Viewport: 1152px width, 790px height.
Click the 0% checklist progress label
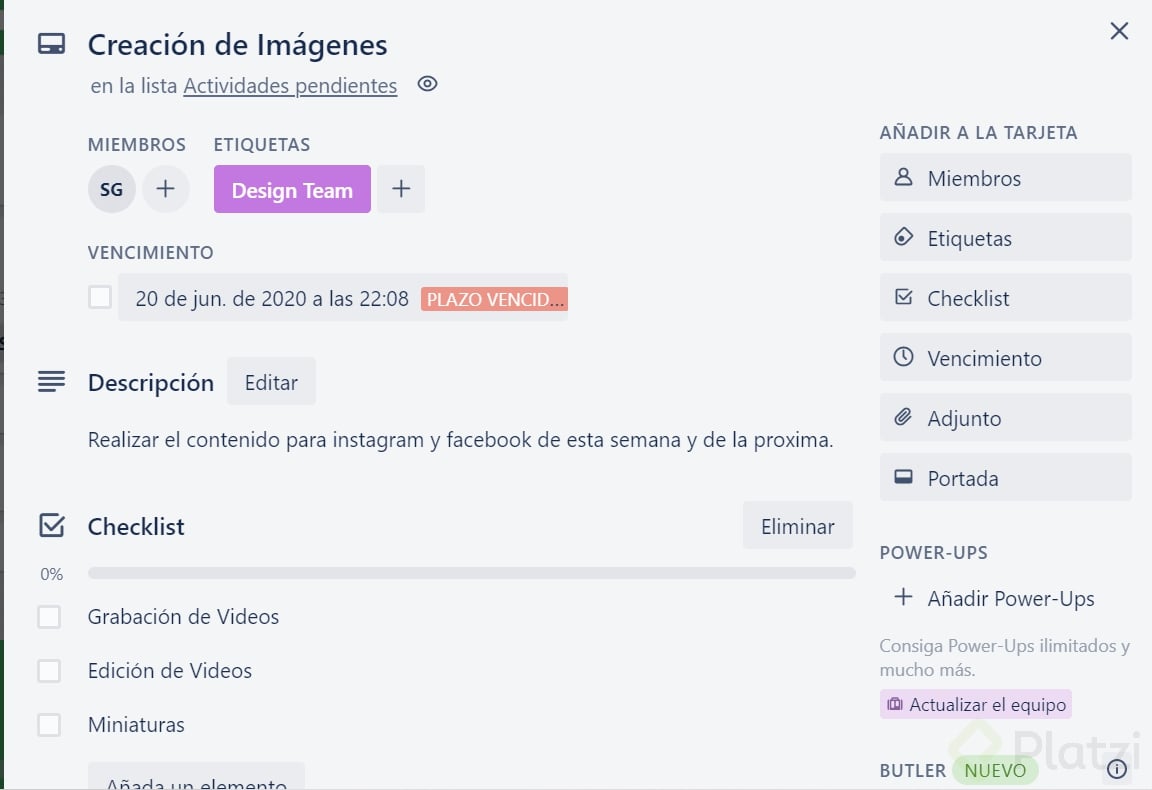tap(51, 574)
